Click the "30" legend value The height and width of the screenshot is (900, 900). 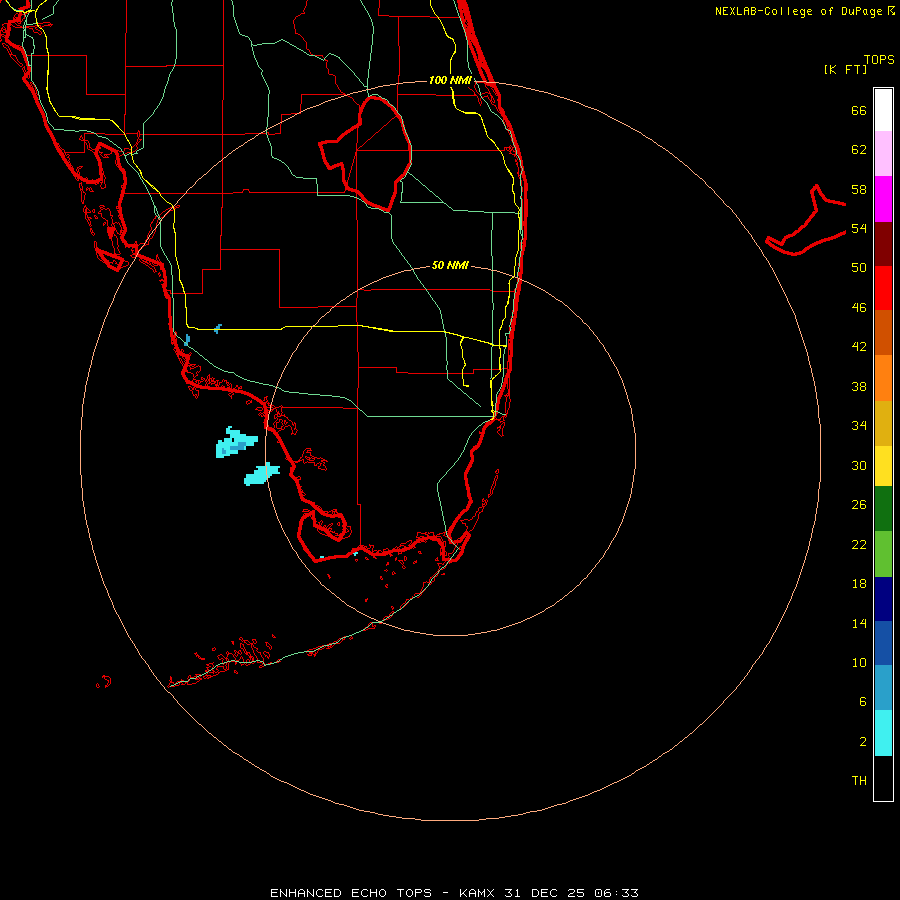[859, 465]
